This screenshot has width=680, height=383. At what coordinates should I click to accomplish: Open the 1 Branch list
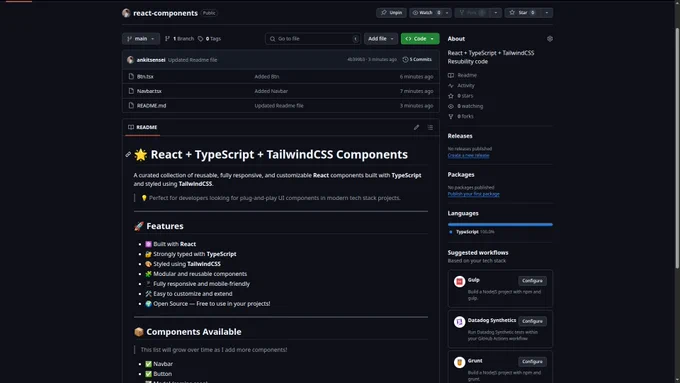[179, 39]
